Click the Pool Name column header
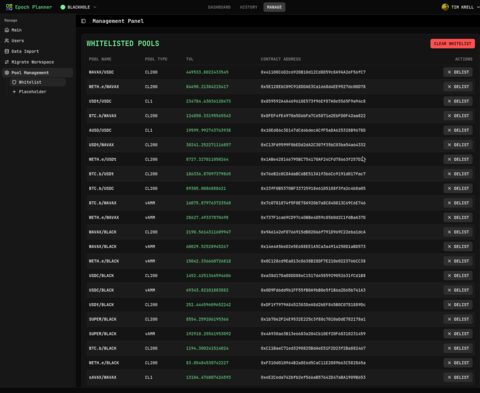The height and width of the screenshot is (393, 480). (100, 59)
